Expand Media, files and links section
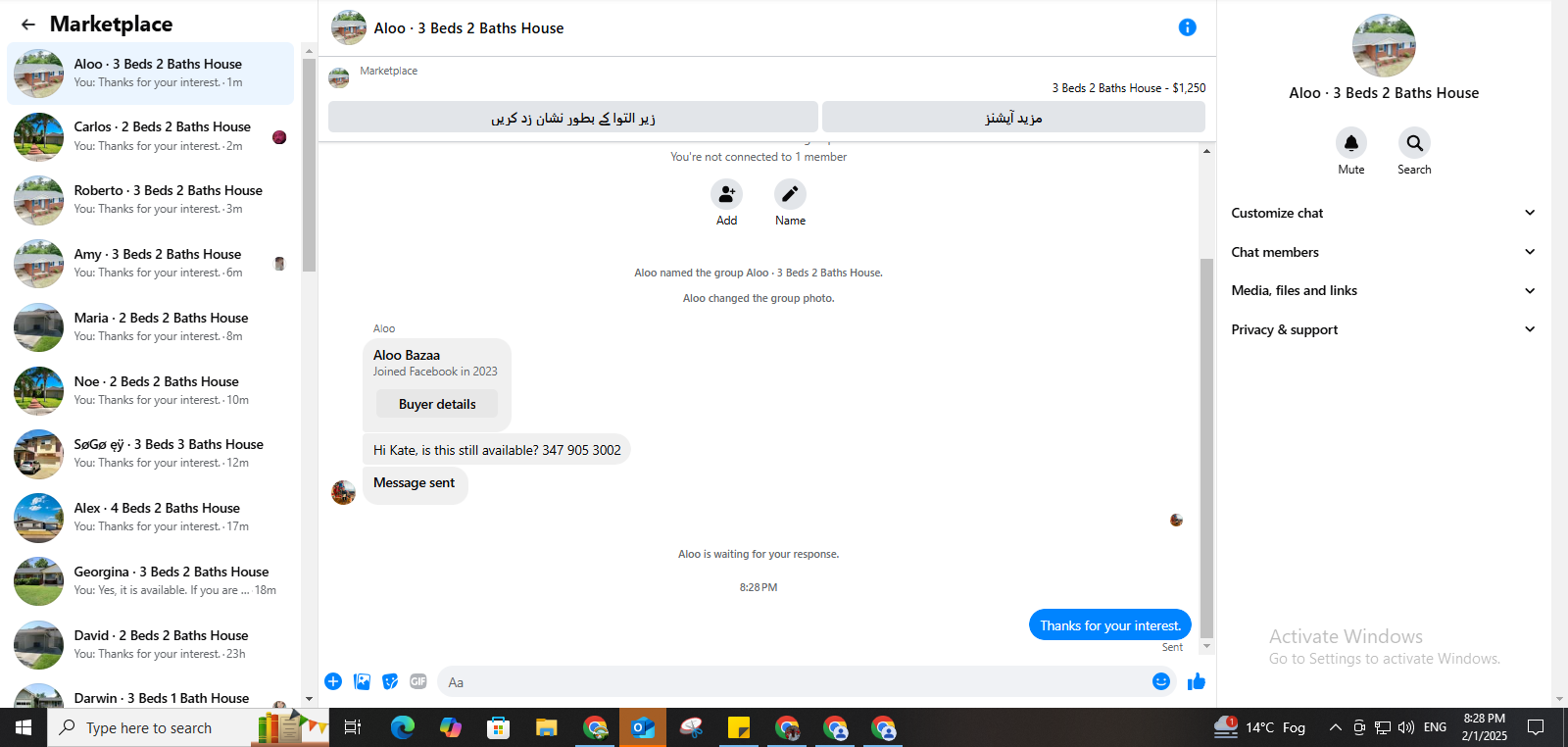1568x747 pixels. (1383, 290)
